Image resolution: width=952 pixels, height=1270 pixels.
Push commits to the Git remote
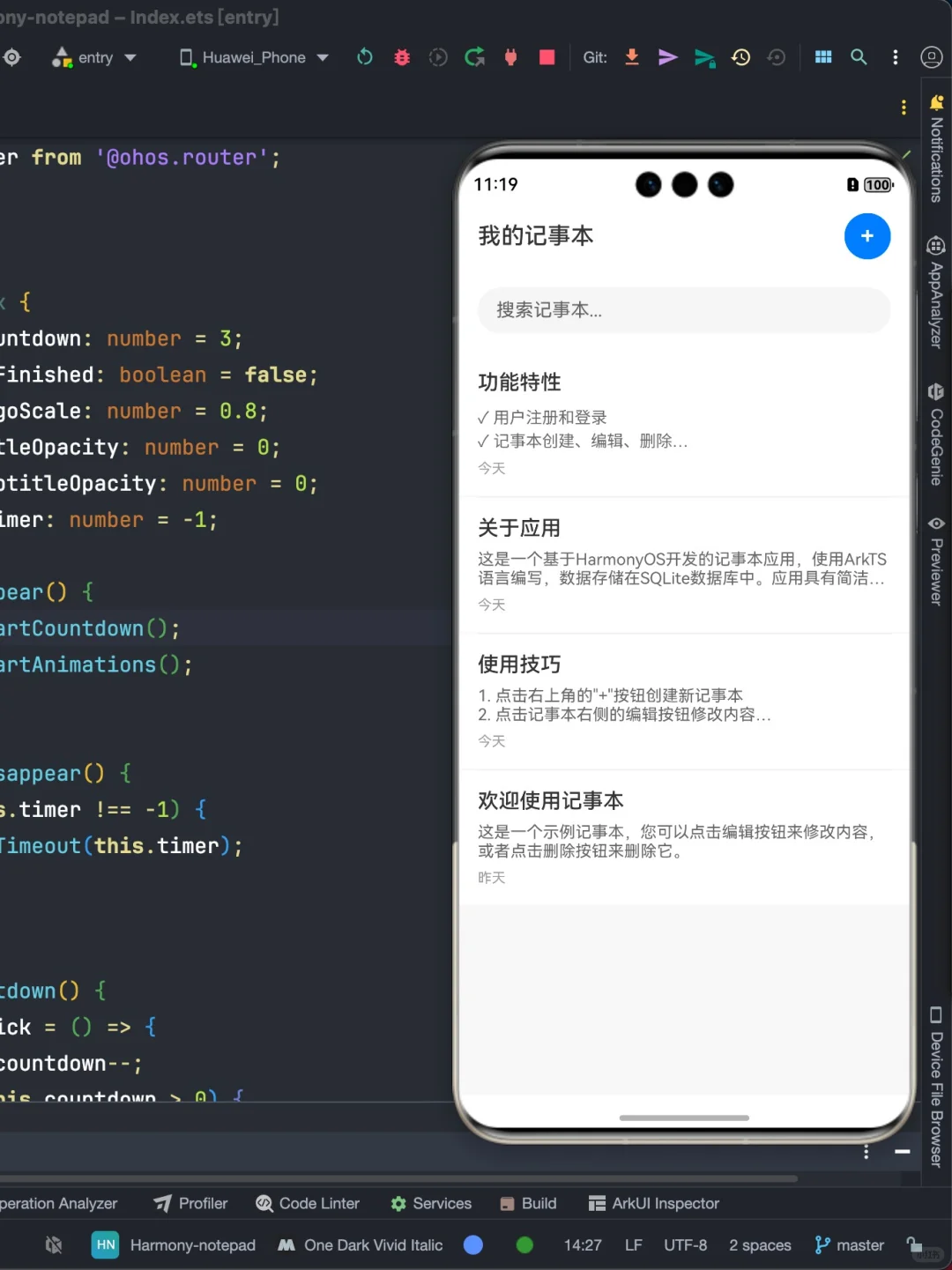(667, 56)
